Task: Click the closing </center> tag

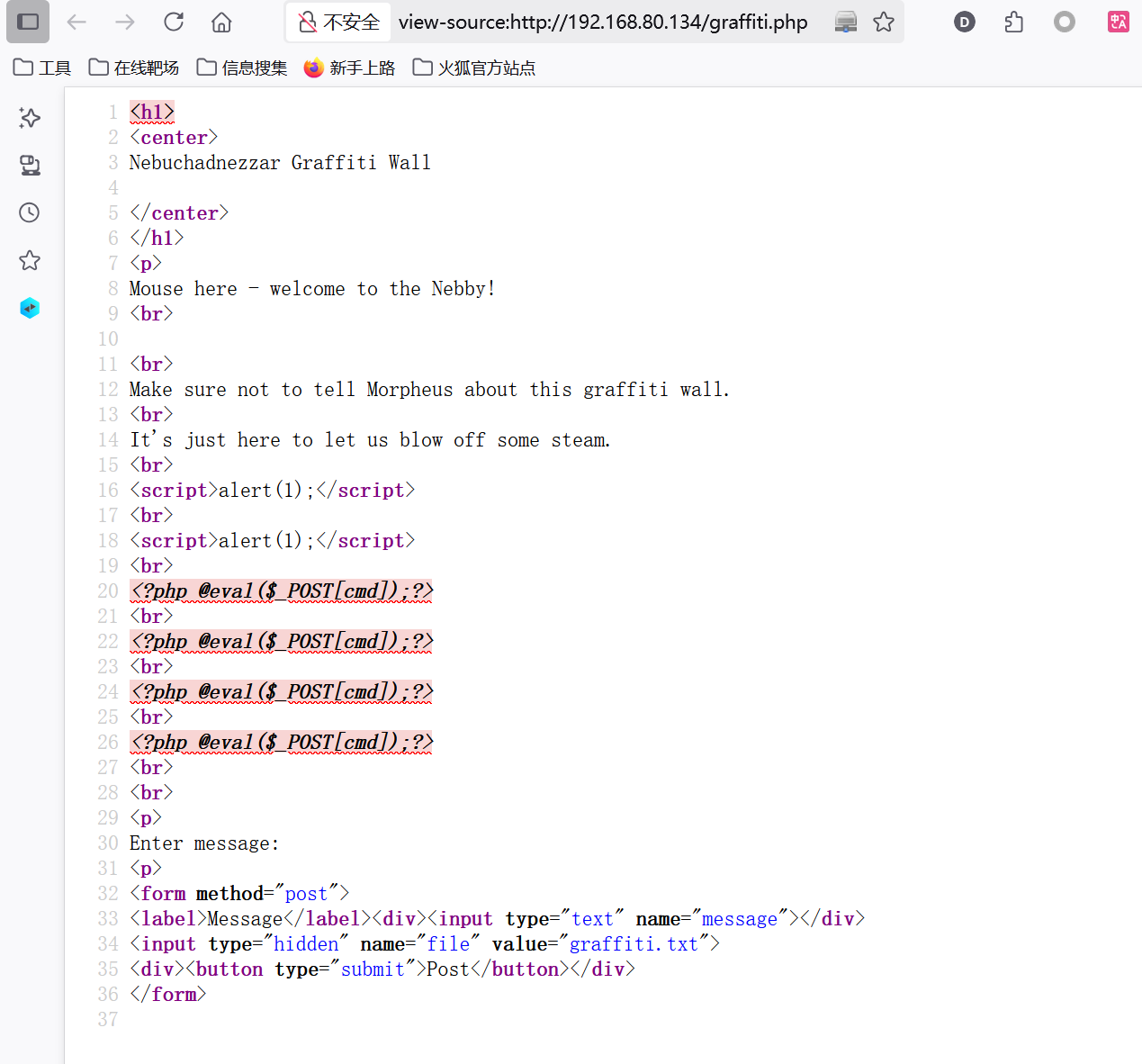Action: coord(179,212)
